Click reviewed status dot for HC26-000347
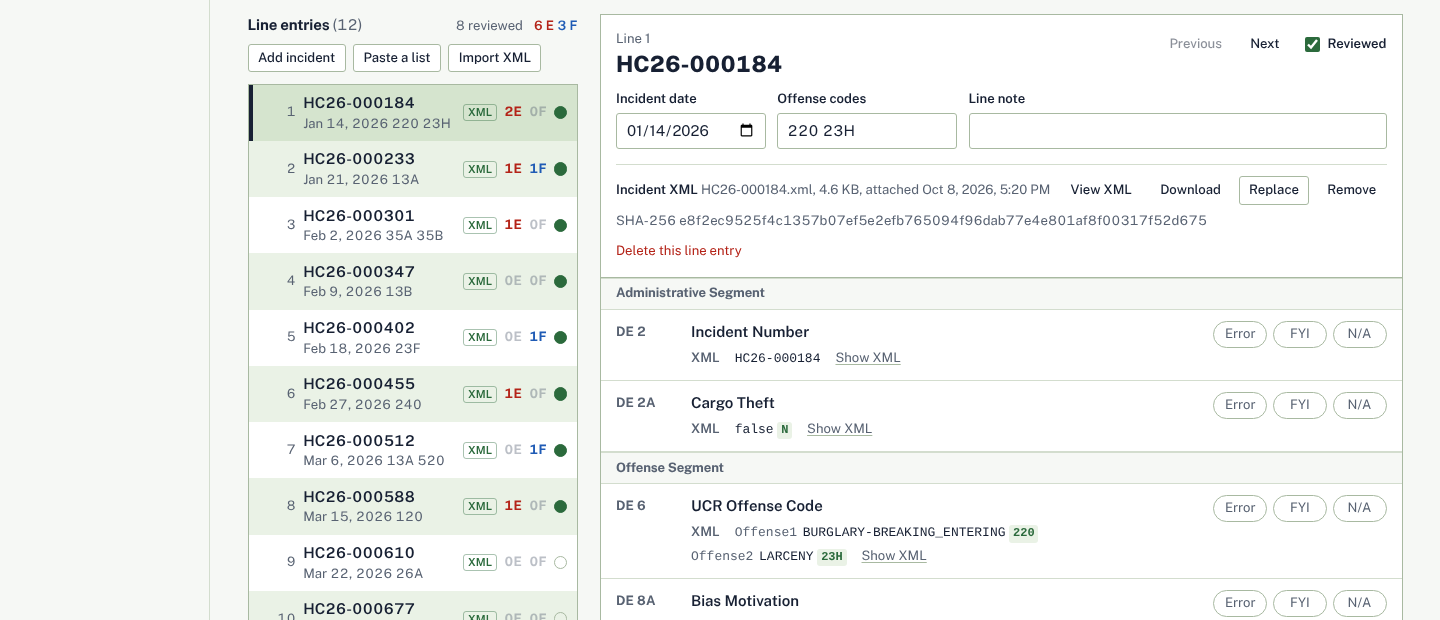Screen dimensions: 1440x620 point(560,281)
